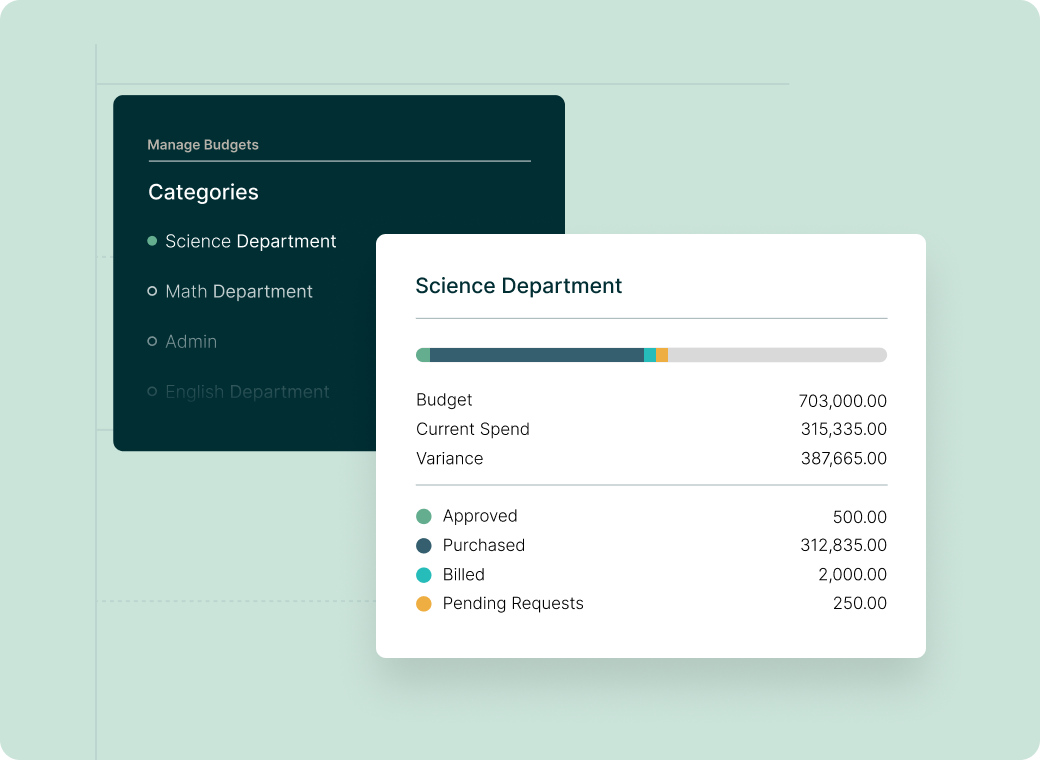Click the variance value 387,665.00
1040x760 pixels.
(844, 458)
